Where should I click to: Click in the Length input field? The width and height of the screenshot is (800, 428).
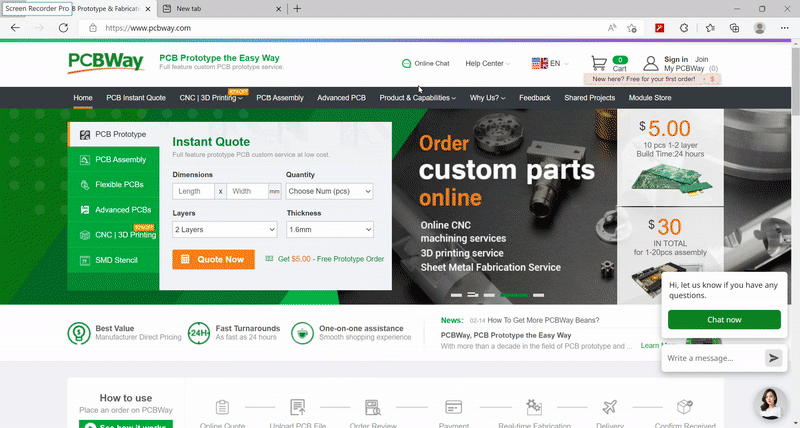click(x=193, y=191)
